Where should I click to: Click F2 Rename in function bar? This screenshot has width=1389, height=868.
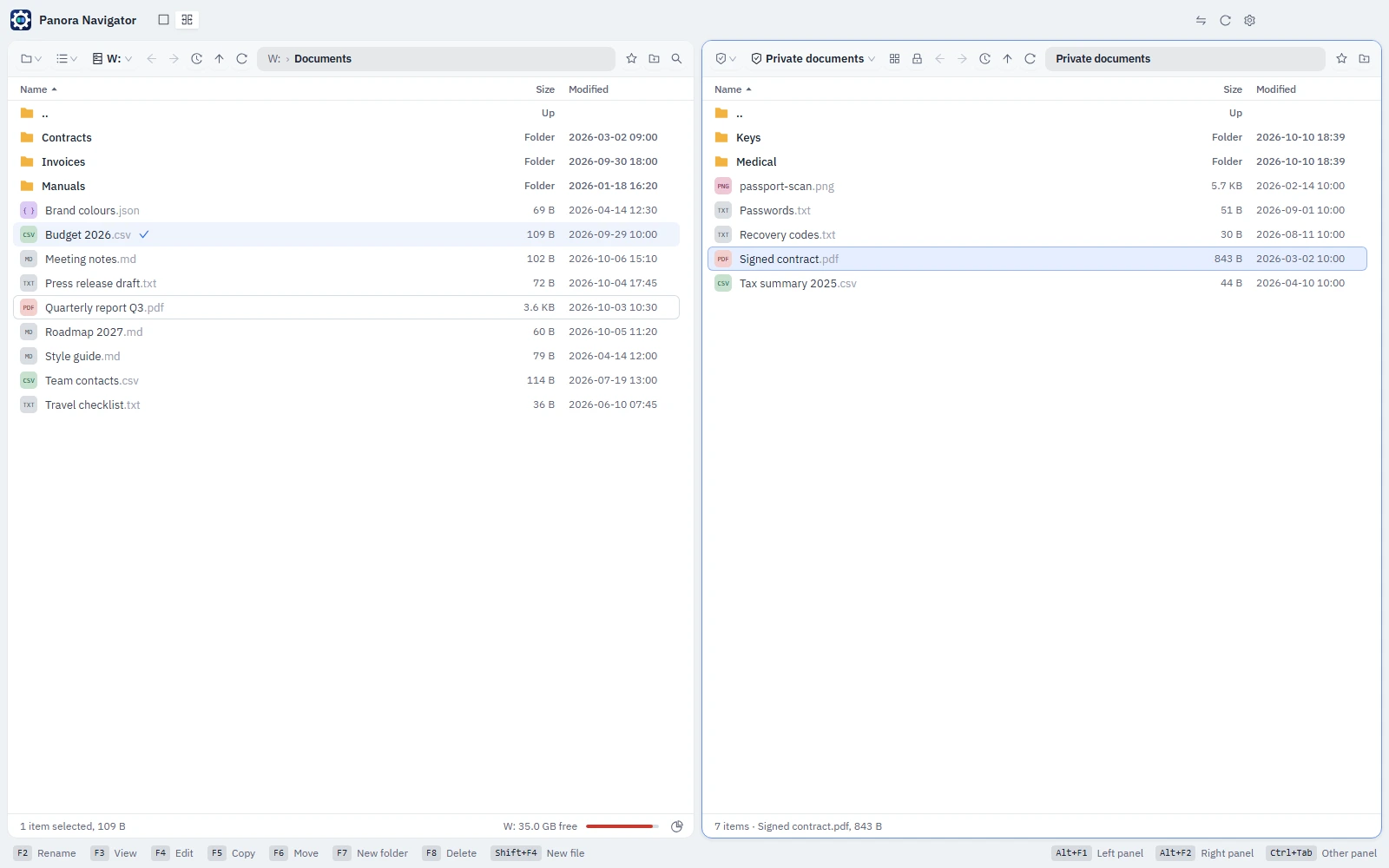pyautogui.click(x=45, y=853)
